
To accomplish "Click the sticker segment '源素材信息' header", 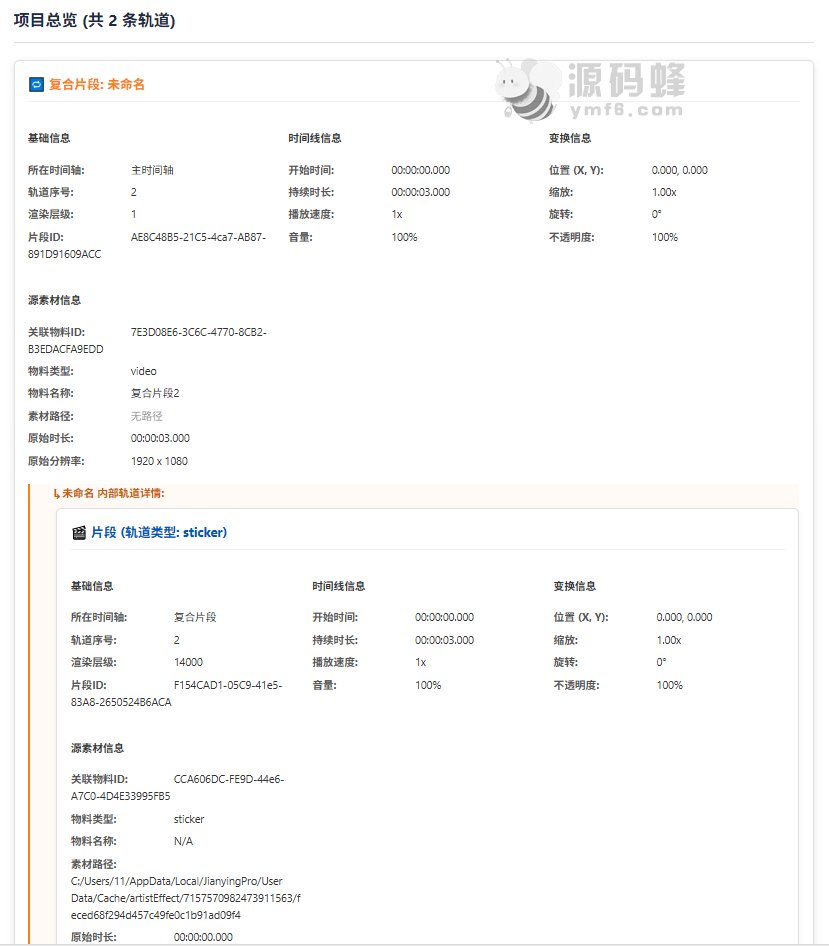I will point(98,748).
